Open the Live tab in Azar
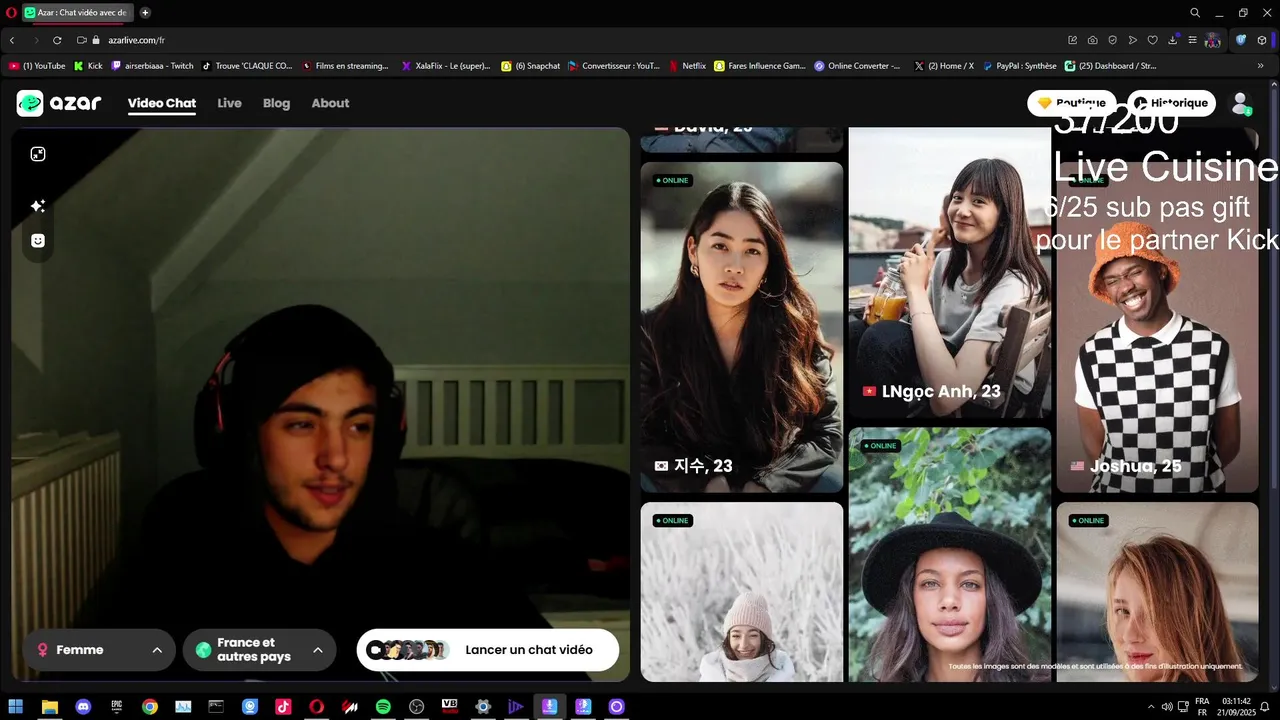This screenshot has height=720, width=1280. pyautogui.click(x=229, y=103)
